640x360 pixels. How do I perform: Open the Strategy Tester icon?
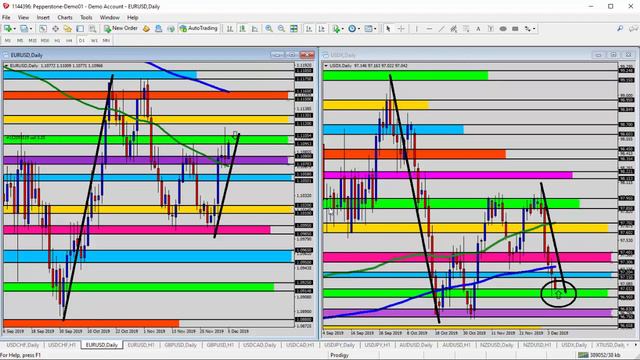(93, 29)
